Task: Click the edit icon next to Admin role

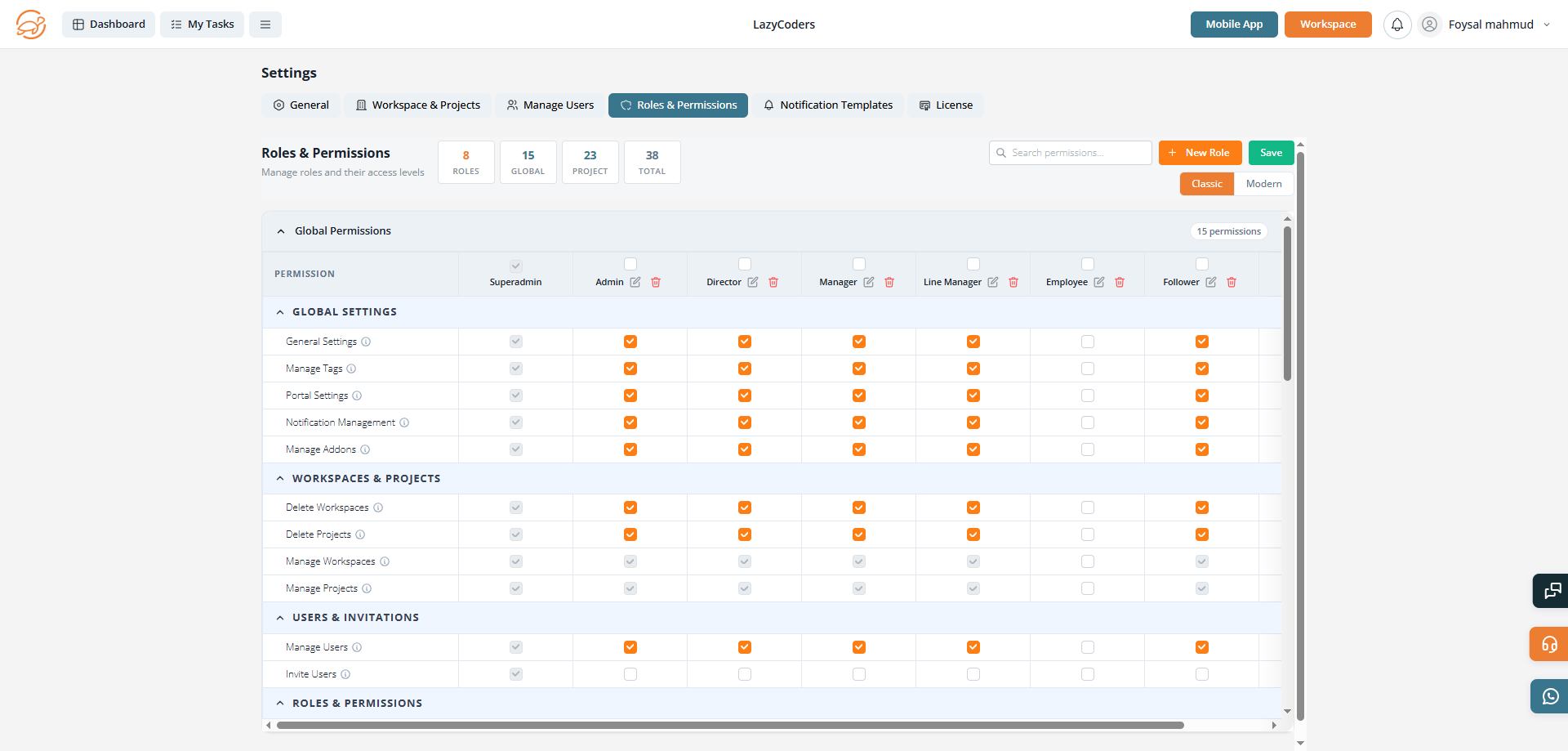Action: 635,282
